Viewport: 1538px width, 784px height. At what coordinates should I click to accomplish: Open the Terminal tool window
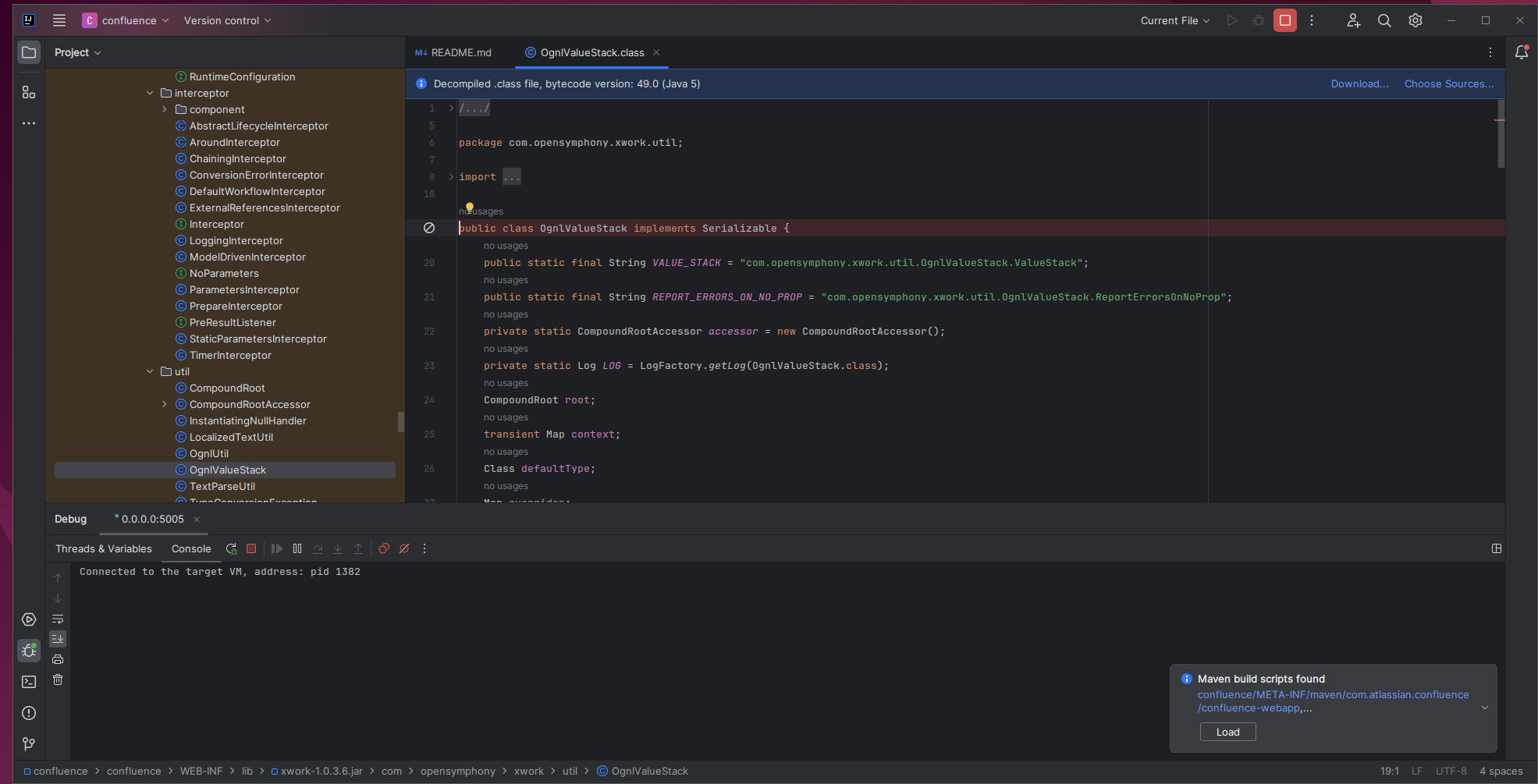click(x=29, y=682)
